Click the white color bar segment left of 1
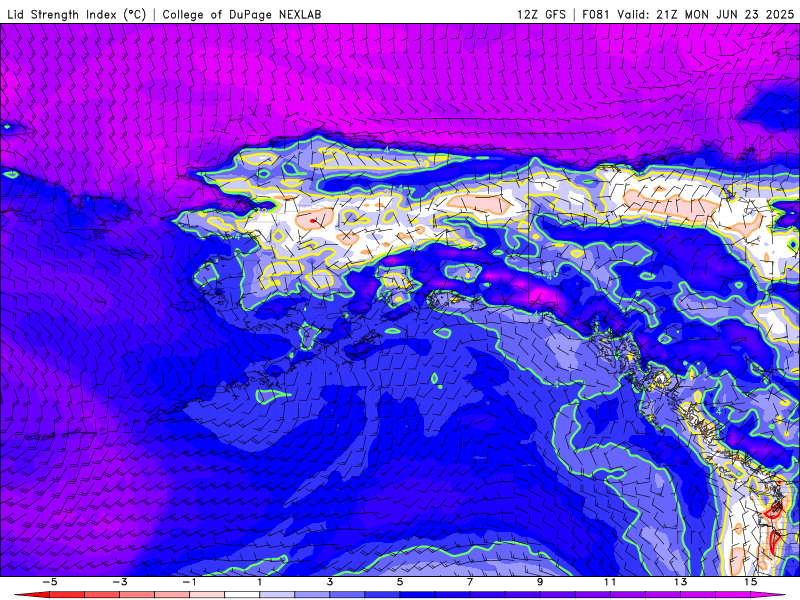800x600 pixels. click(242, 595)
